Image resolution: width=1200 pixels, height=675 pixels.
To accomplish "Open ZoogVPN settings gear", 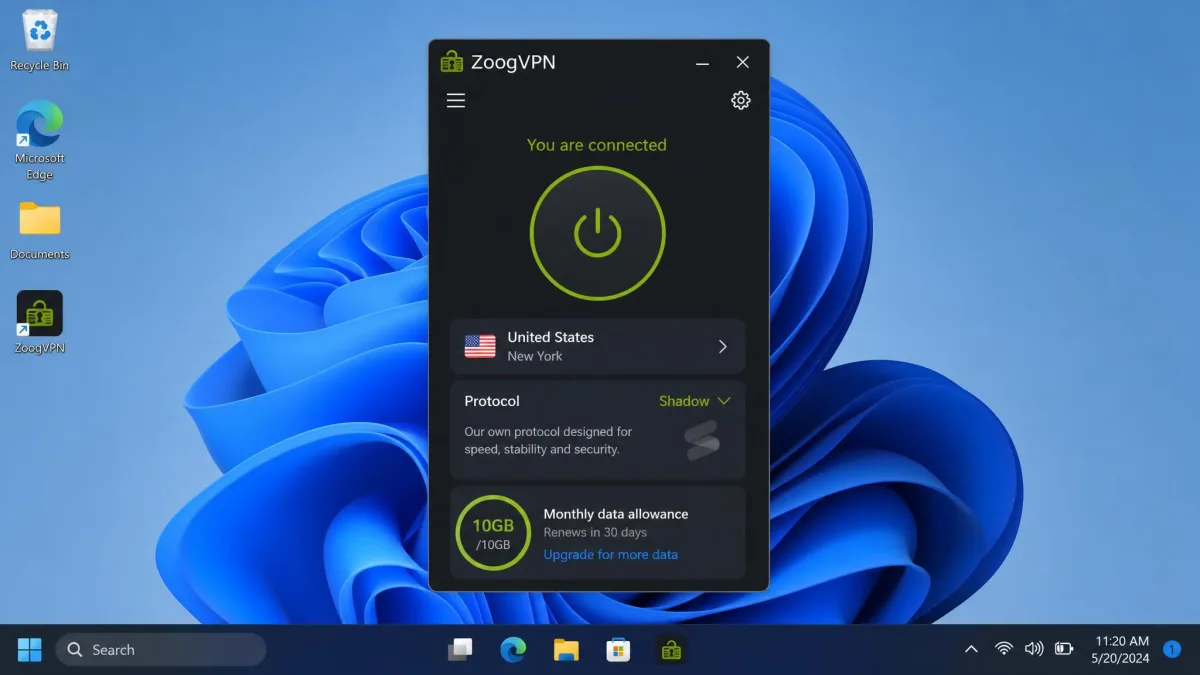I will coord(741,100).
